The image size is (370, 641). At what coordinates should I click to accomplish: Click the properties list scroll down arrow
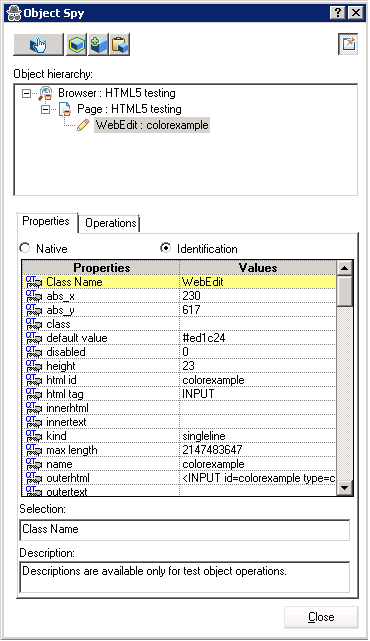pyautogui.click(x=345, y=487)
